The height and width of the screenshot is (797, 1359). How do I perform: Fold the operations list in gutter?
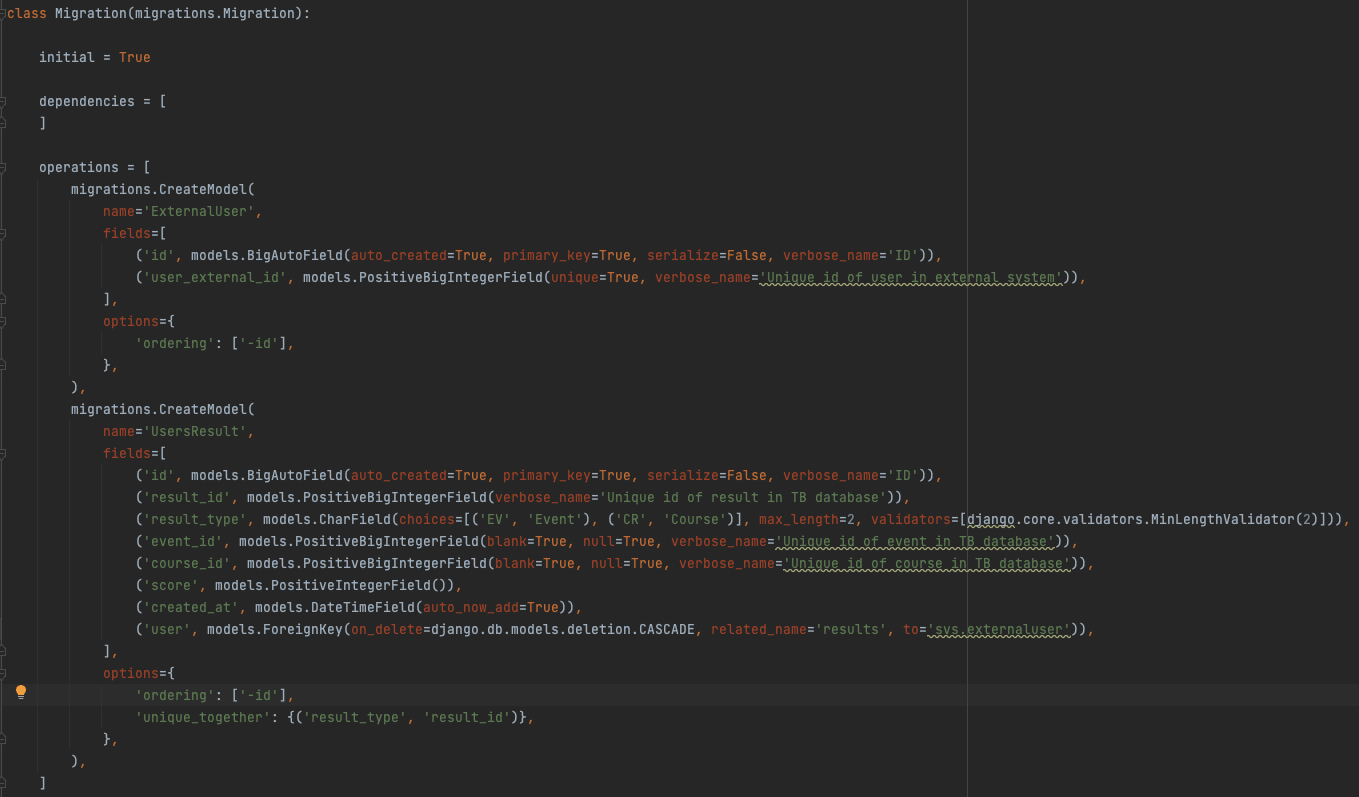4,167
